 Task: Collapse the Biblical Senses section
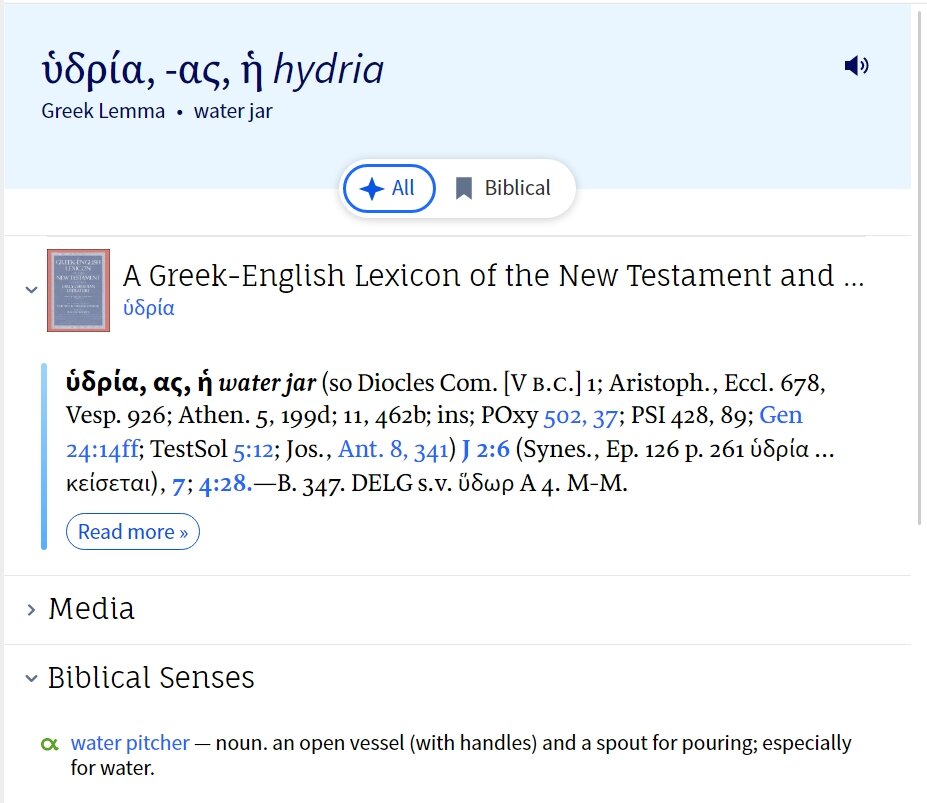point(31,678)
